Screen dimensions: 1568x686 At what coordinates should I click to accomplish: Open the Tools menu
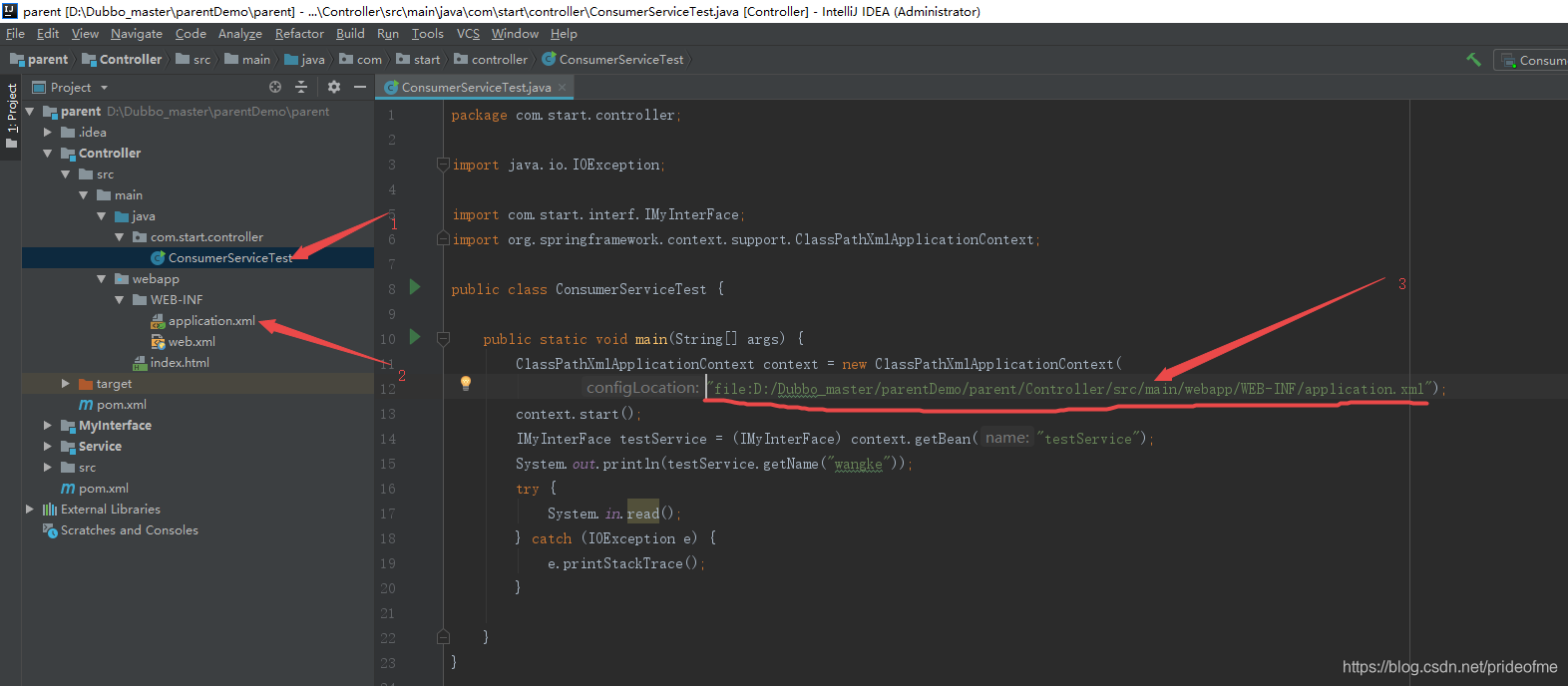coord(427,34)
